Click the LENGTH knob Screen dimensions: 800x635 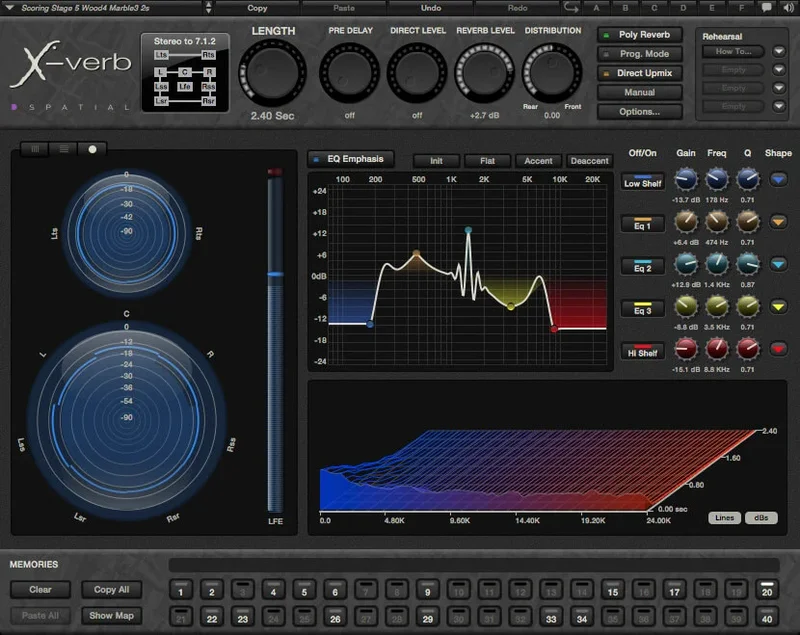tap(272, 72)
